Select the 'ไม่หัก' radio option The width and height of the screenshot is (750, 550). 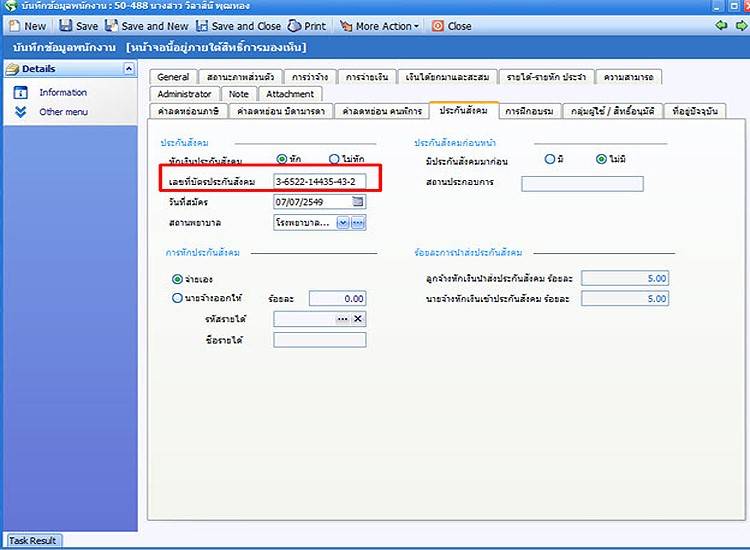(335, 160)
